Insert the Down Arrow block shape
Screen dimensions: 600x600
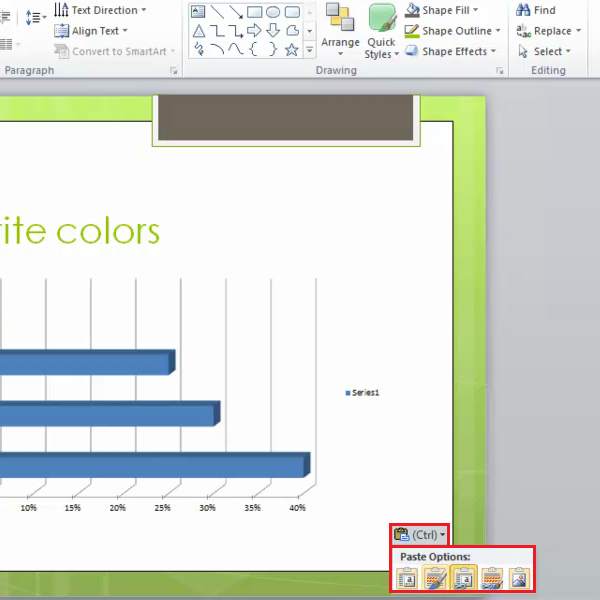click(273, 31)
